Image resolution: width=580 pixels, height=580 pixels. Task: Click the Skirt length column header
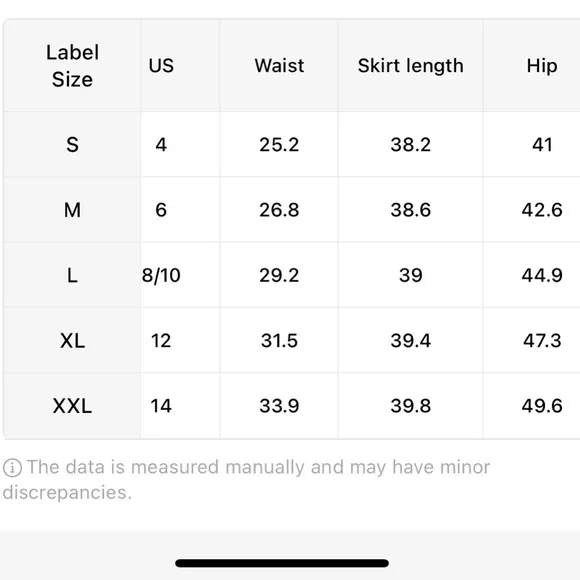click(410, 65)
